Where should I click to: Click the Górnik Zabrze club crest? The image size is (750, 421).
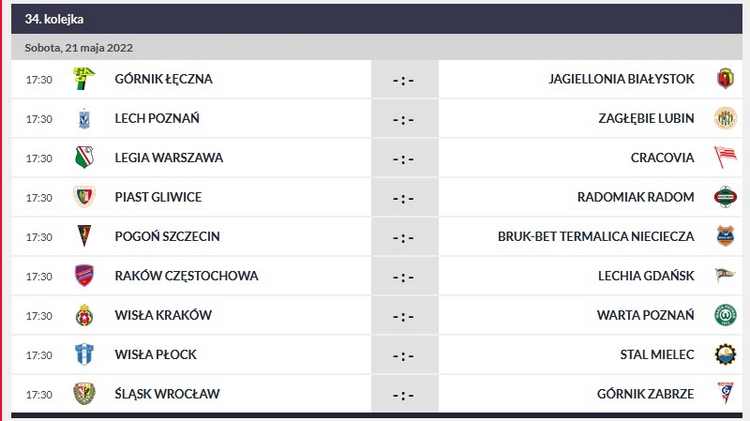click(725, 394)
